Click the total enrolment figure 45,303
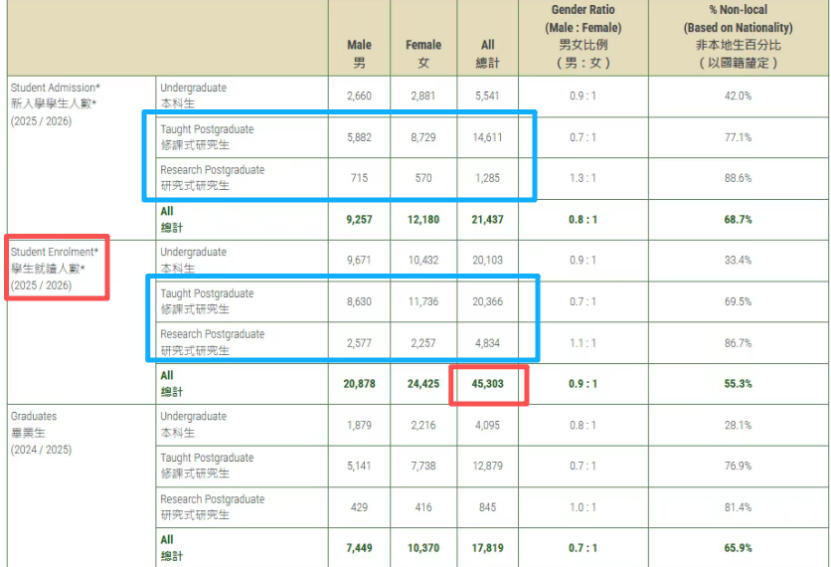831x567 pixels. pos(487,384)
